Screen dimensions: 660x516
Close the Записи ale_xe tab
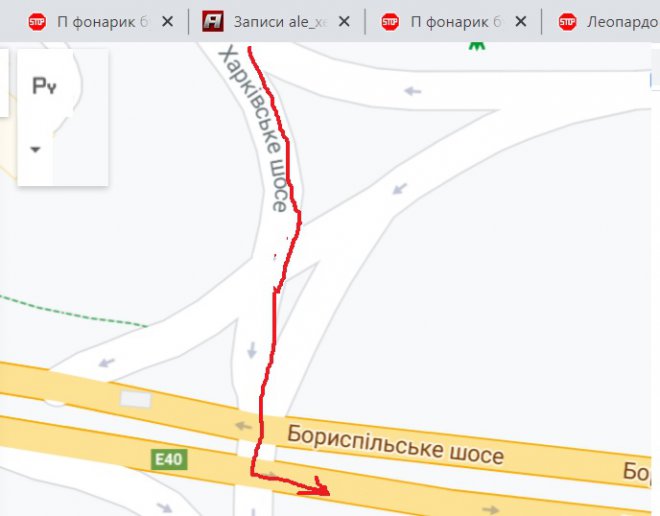point(344,21)
